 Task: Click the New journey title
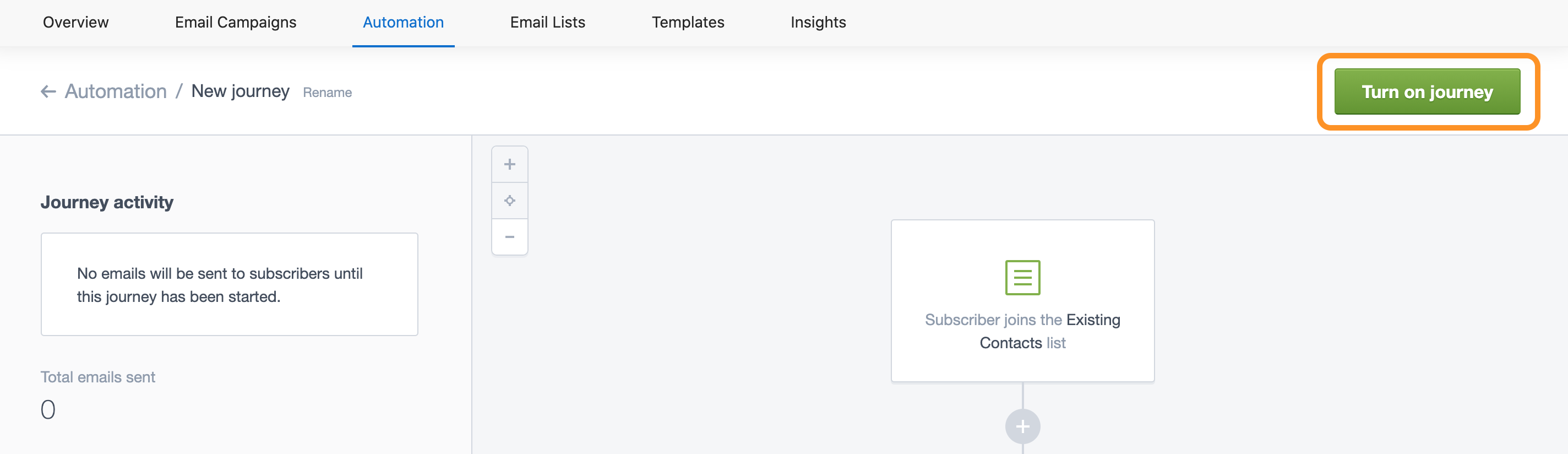click(x=241, y=91)
